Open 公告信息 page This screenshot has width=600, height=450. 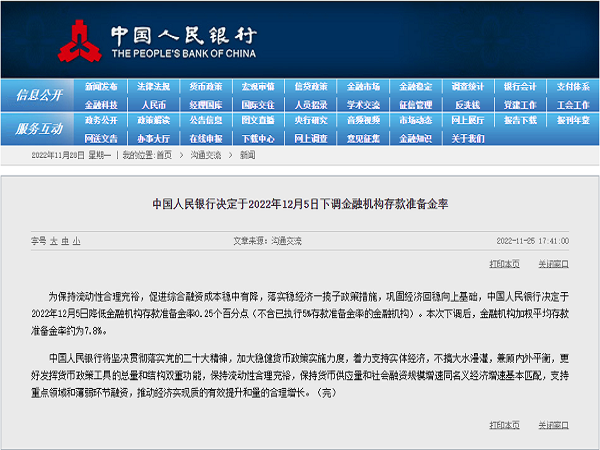[x=206, y=121]
